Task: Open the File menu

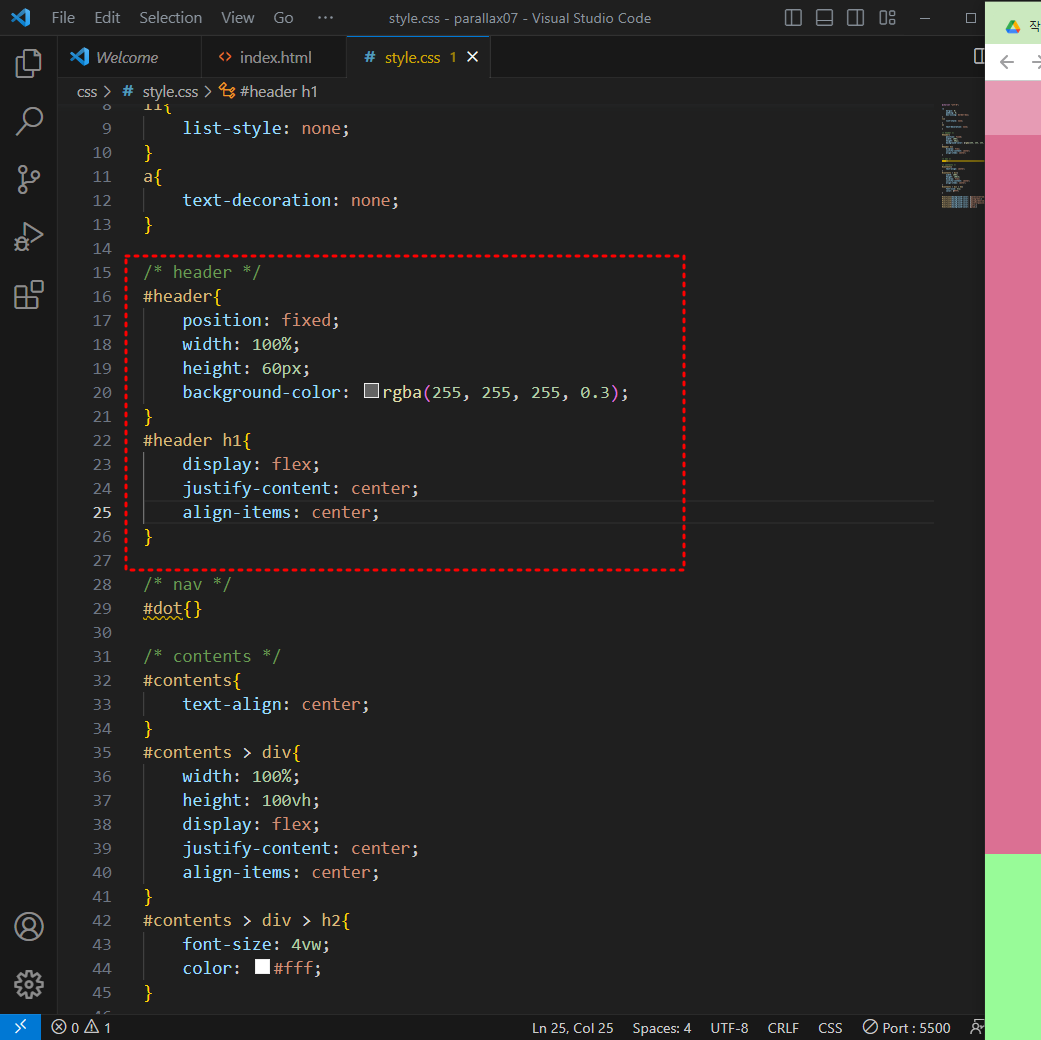Action: [63, 18]
